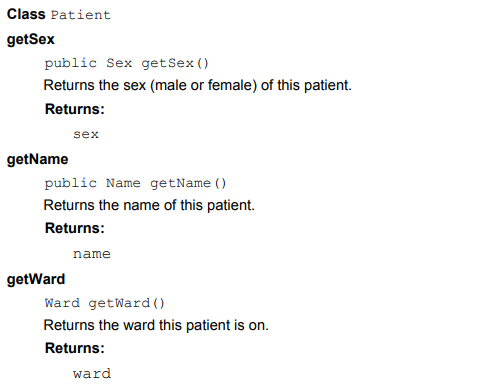Click the 'Returns:' label under getSex
Image resolution: width=498 pixels, height=385 pixels.
click(75, 109)
